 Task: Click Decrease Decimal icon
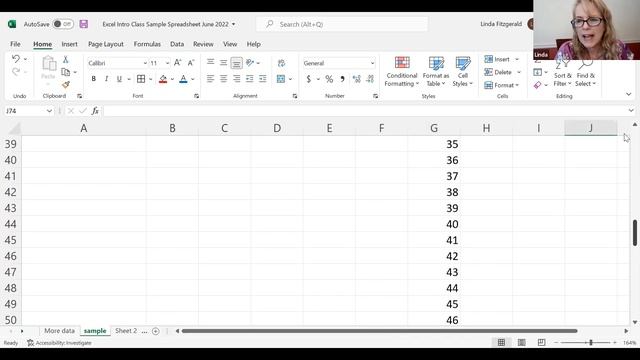point(370,79)
